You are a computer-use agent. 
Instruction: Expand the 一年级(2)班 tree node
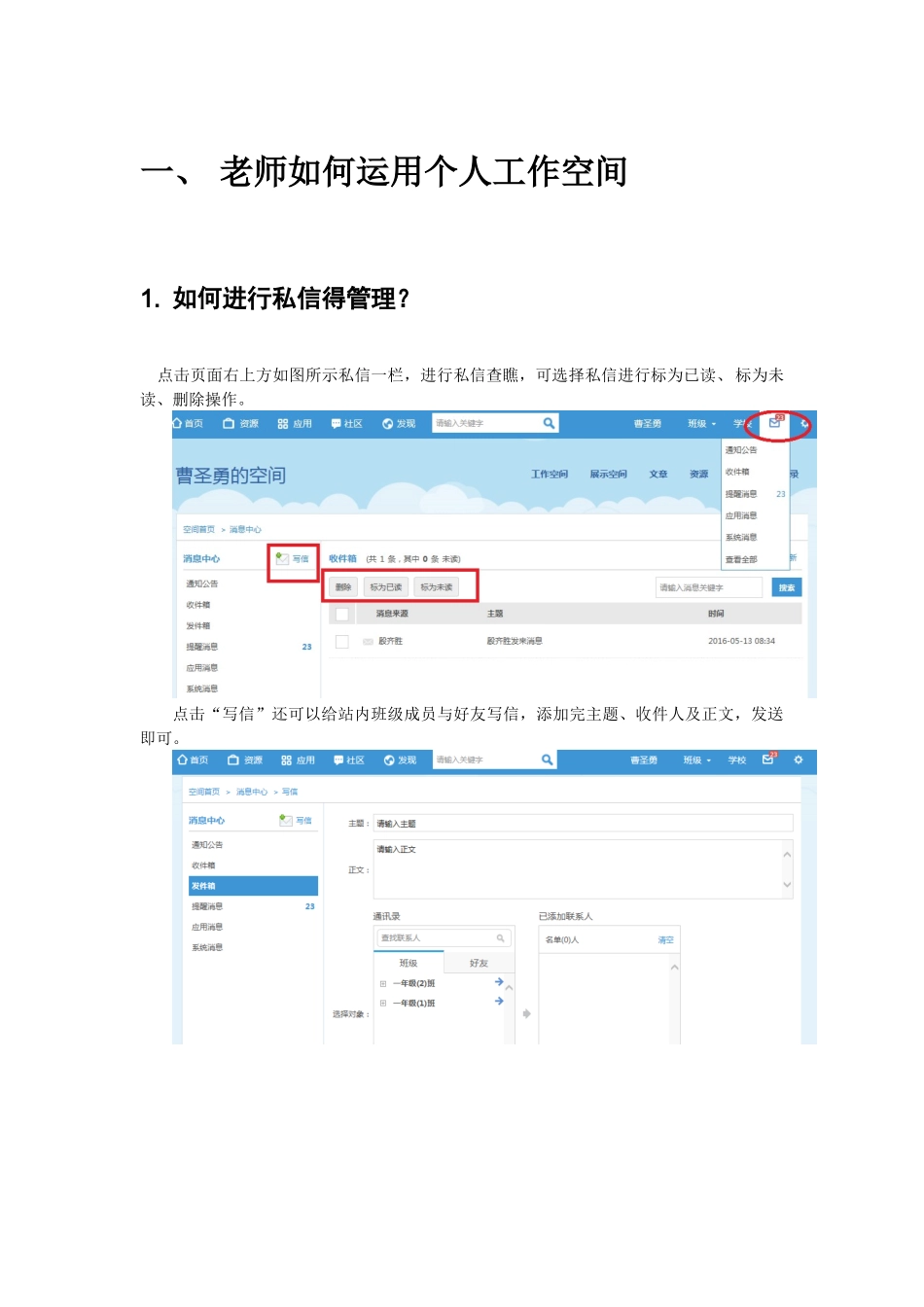pos(383,984)
